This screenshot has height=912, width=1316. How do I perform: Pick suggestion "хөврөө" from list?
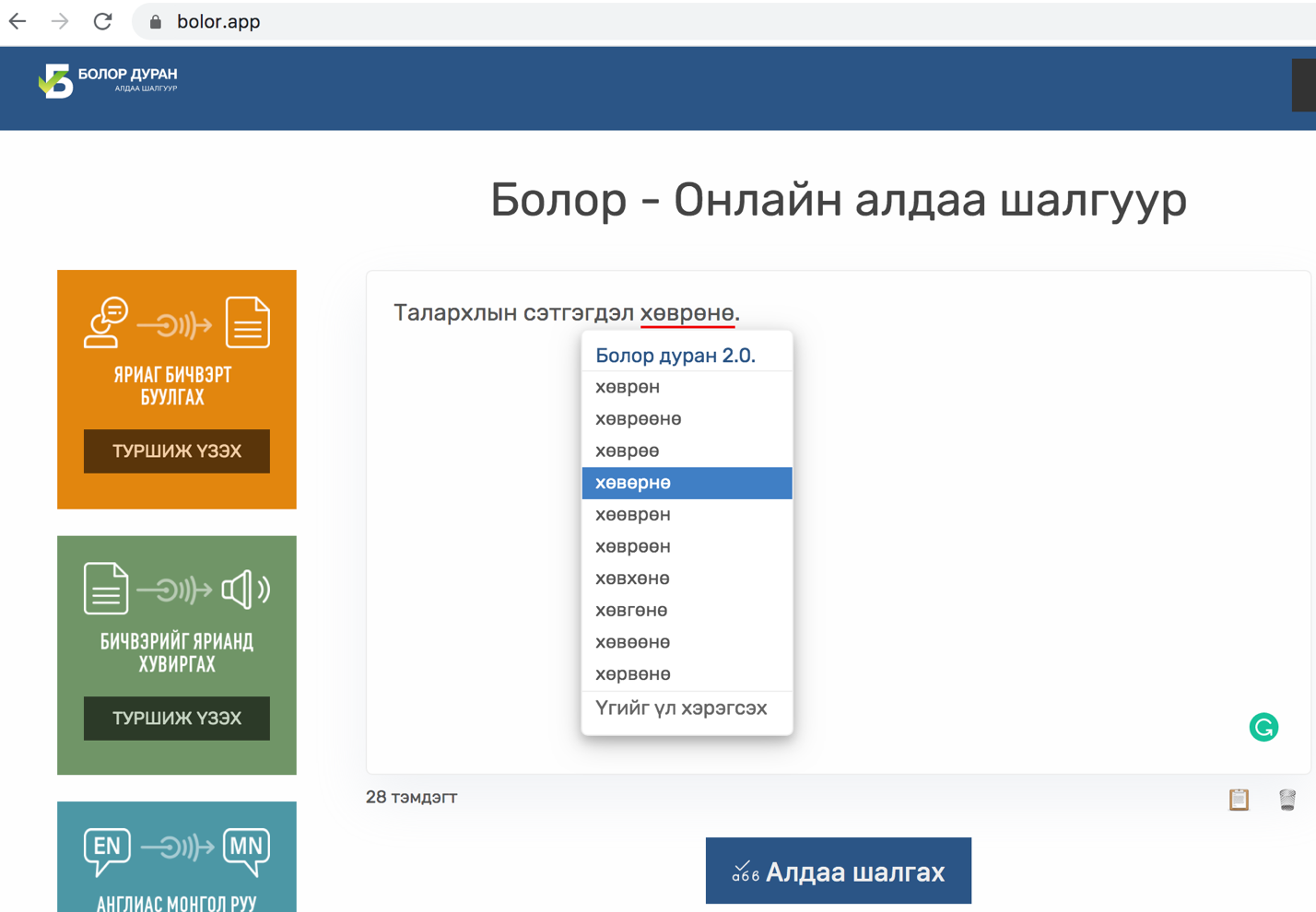627,451
